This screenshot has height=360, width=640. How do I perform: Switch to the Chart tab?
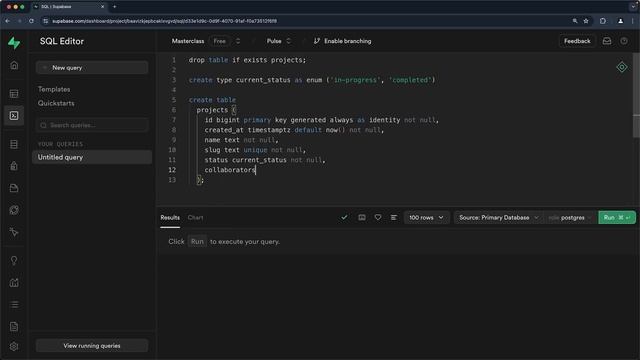tap(196, 218)
